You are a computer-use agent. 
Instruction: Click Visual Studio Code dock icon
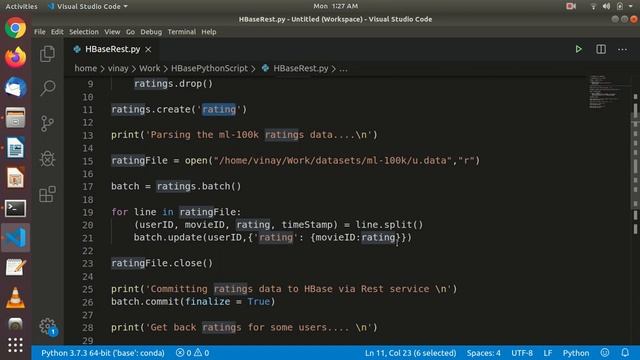pos(16,238)
